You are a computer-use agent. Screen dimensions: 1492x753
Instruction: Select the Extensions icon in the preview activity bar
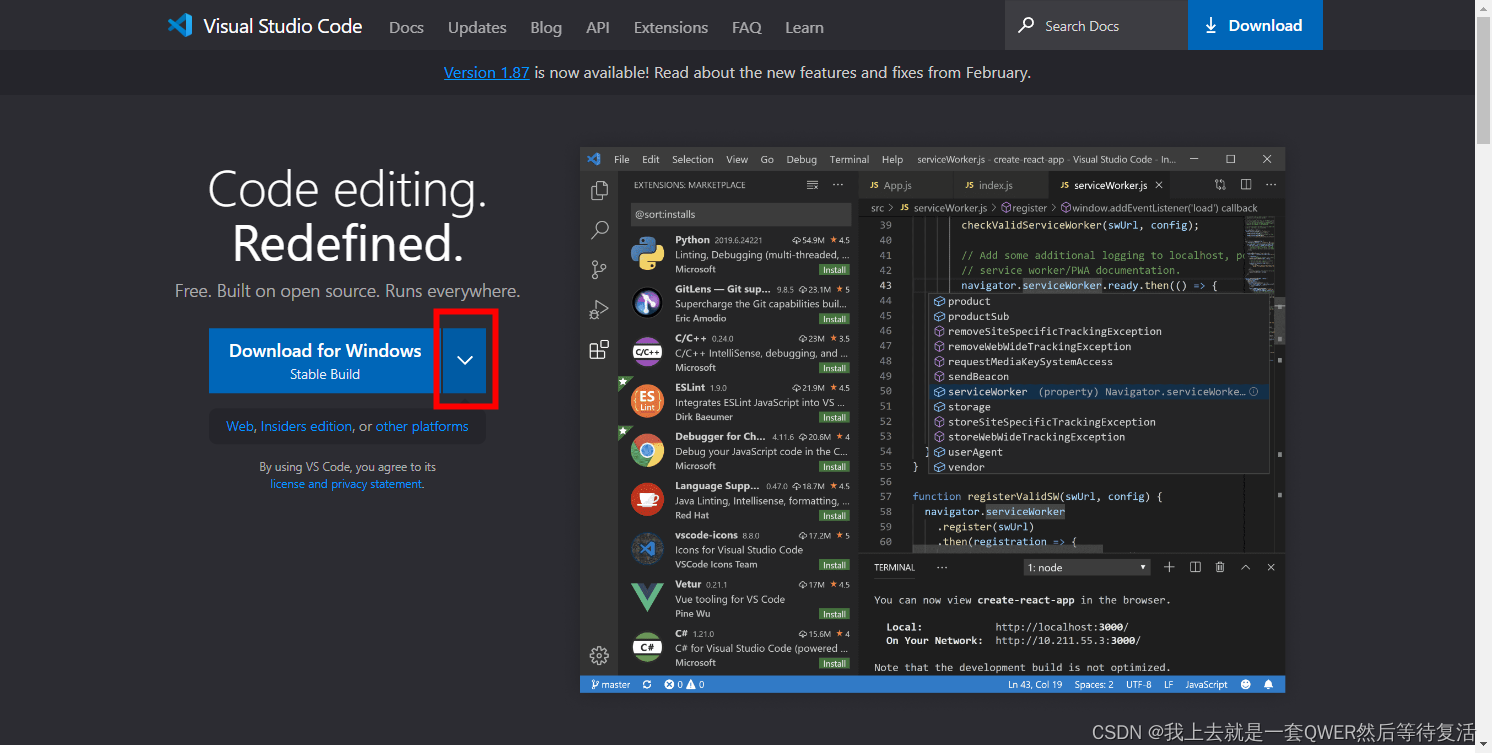coord(599,349)
